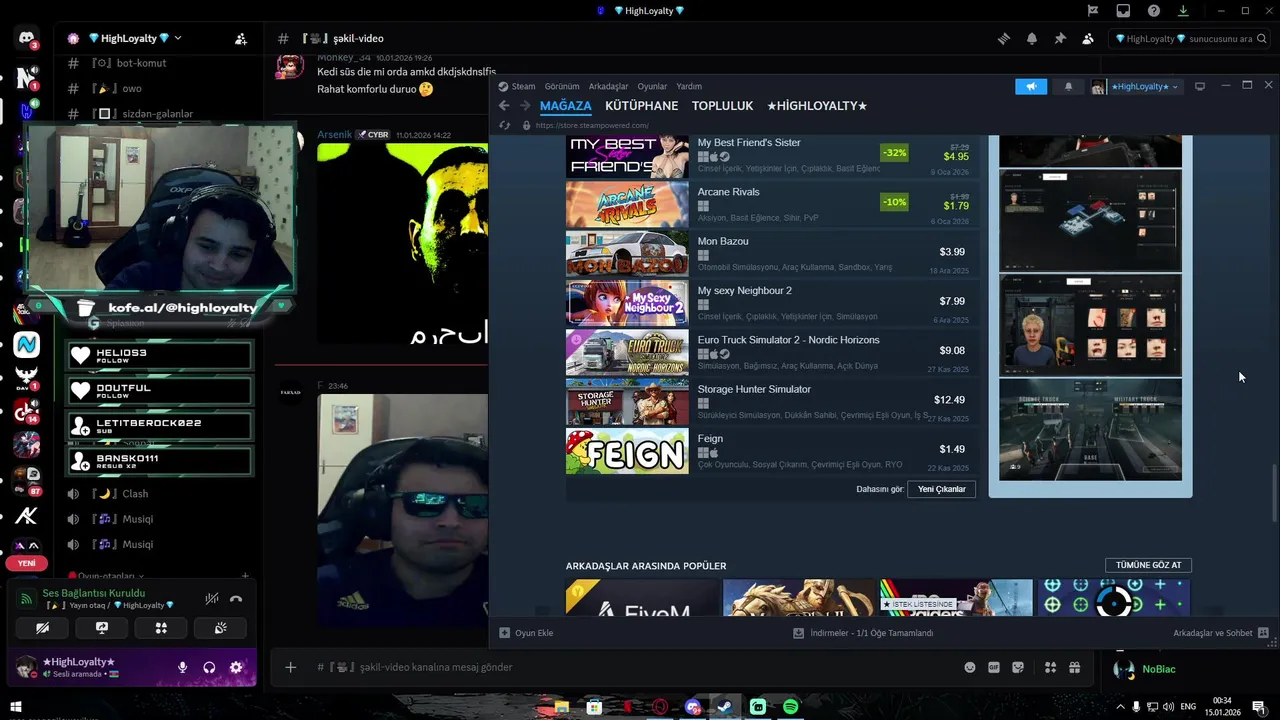Open Discord inbox icon in title bar
1280x720 pixels.
point(1123,11)
